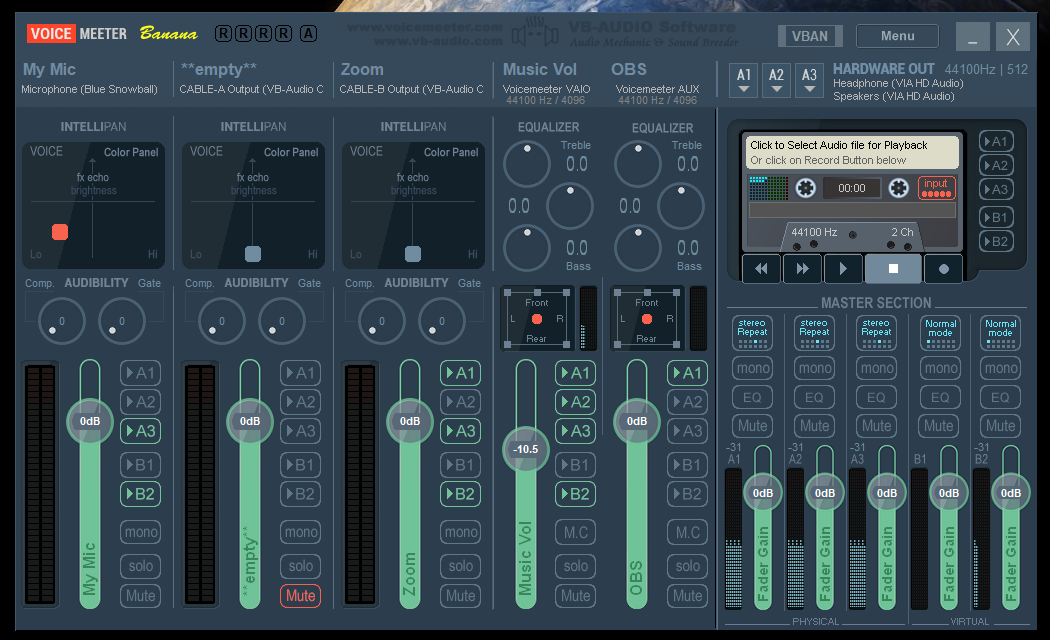1050x640 pixels.
Task: Open the A3 hardware output dropdown
Action: pos(809,80)
